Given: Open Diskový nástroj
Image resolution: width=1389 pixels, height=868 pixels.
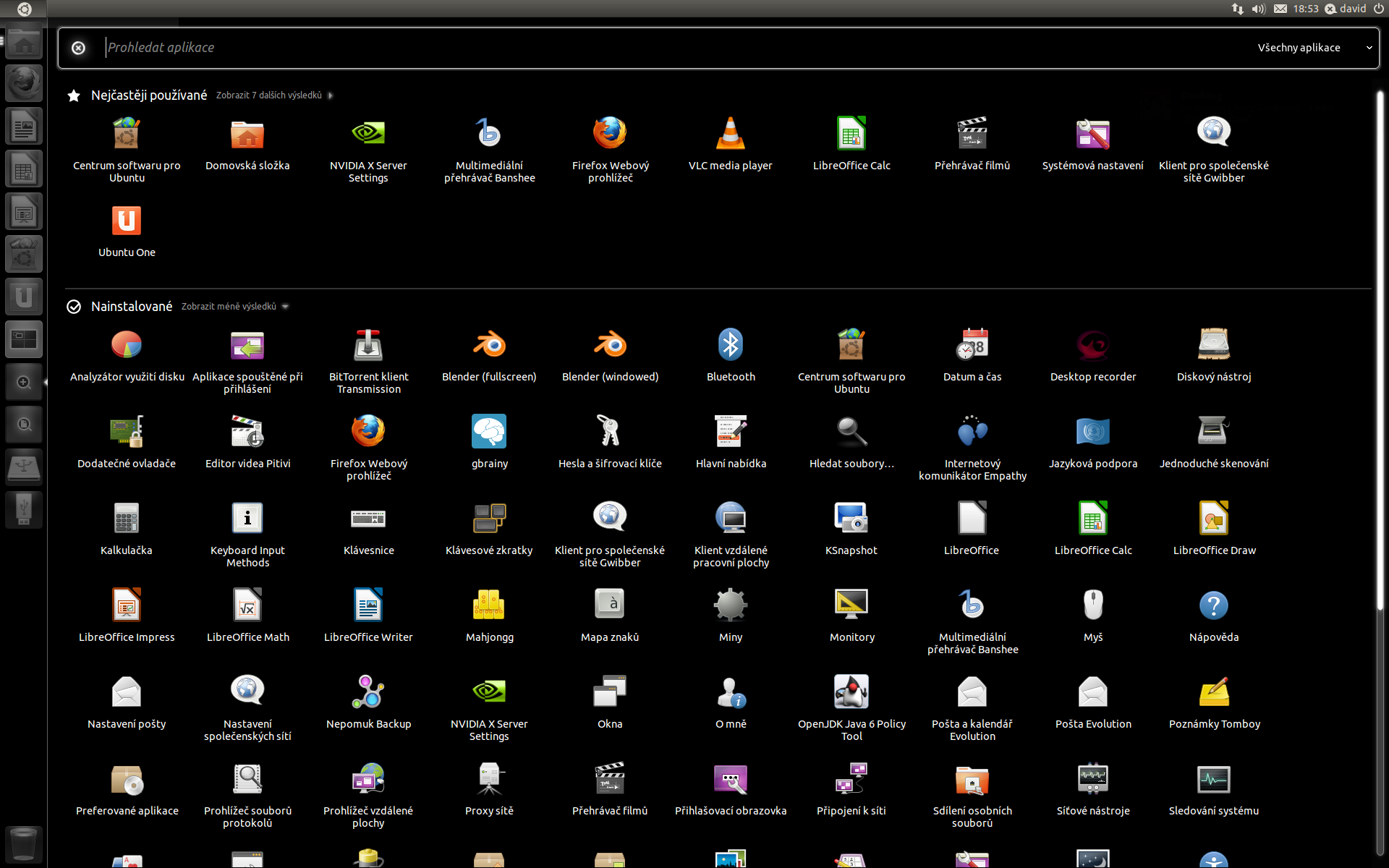Looking at the screenshot, I should pos(1214,354).
